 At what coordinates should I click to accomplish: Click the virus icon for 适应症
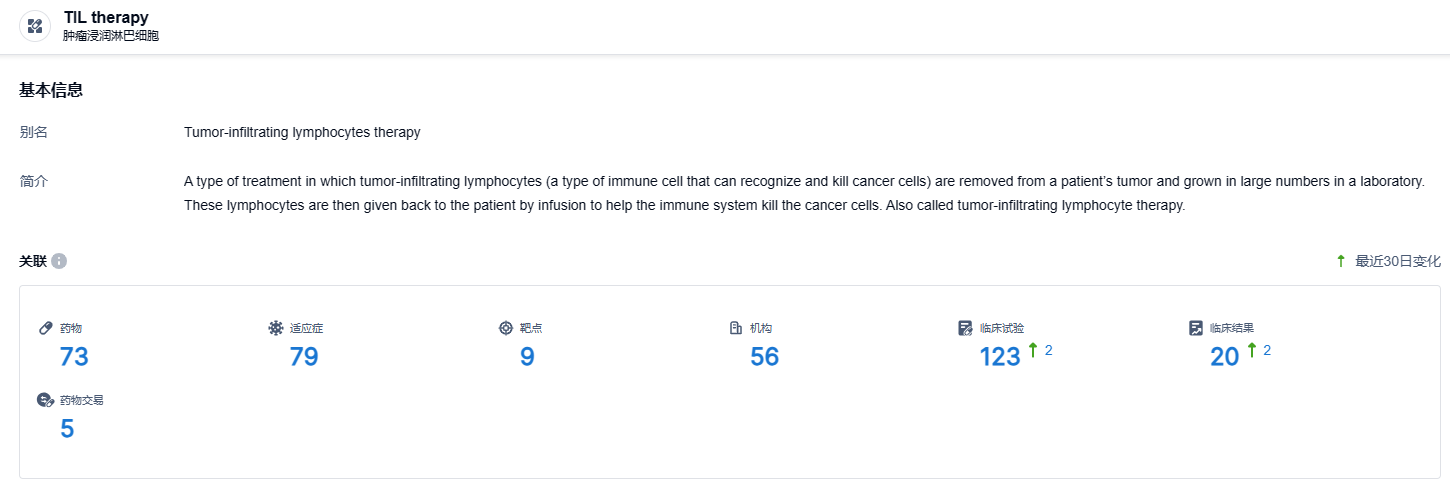pos(276,328)
